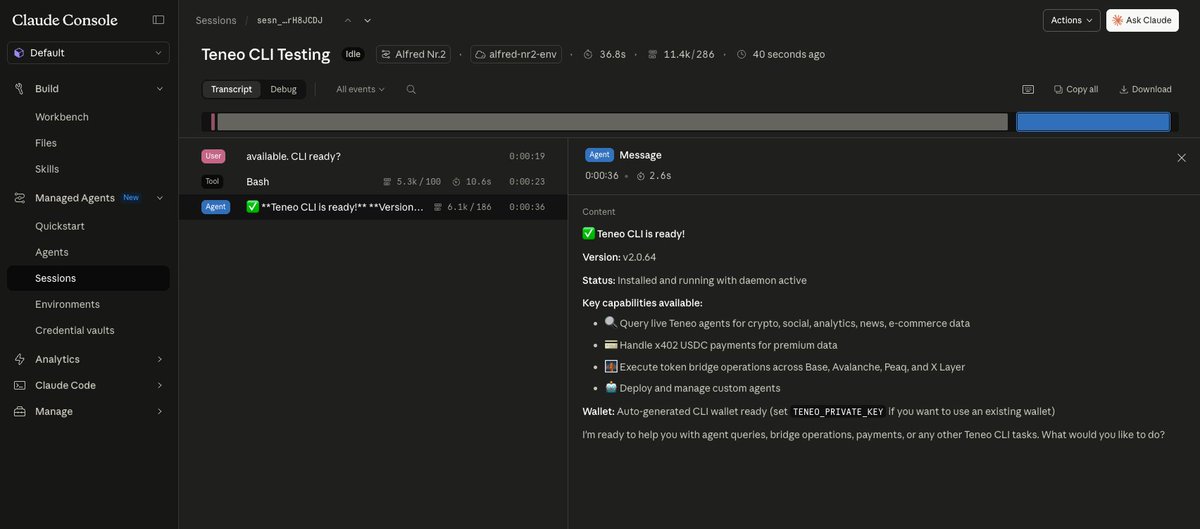Open Quickstart page
1200x529 pixels.
point(60,226)
